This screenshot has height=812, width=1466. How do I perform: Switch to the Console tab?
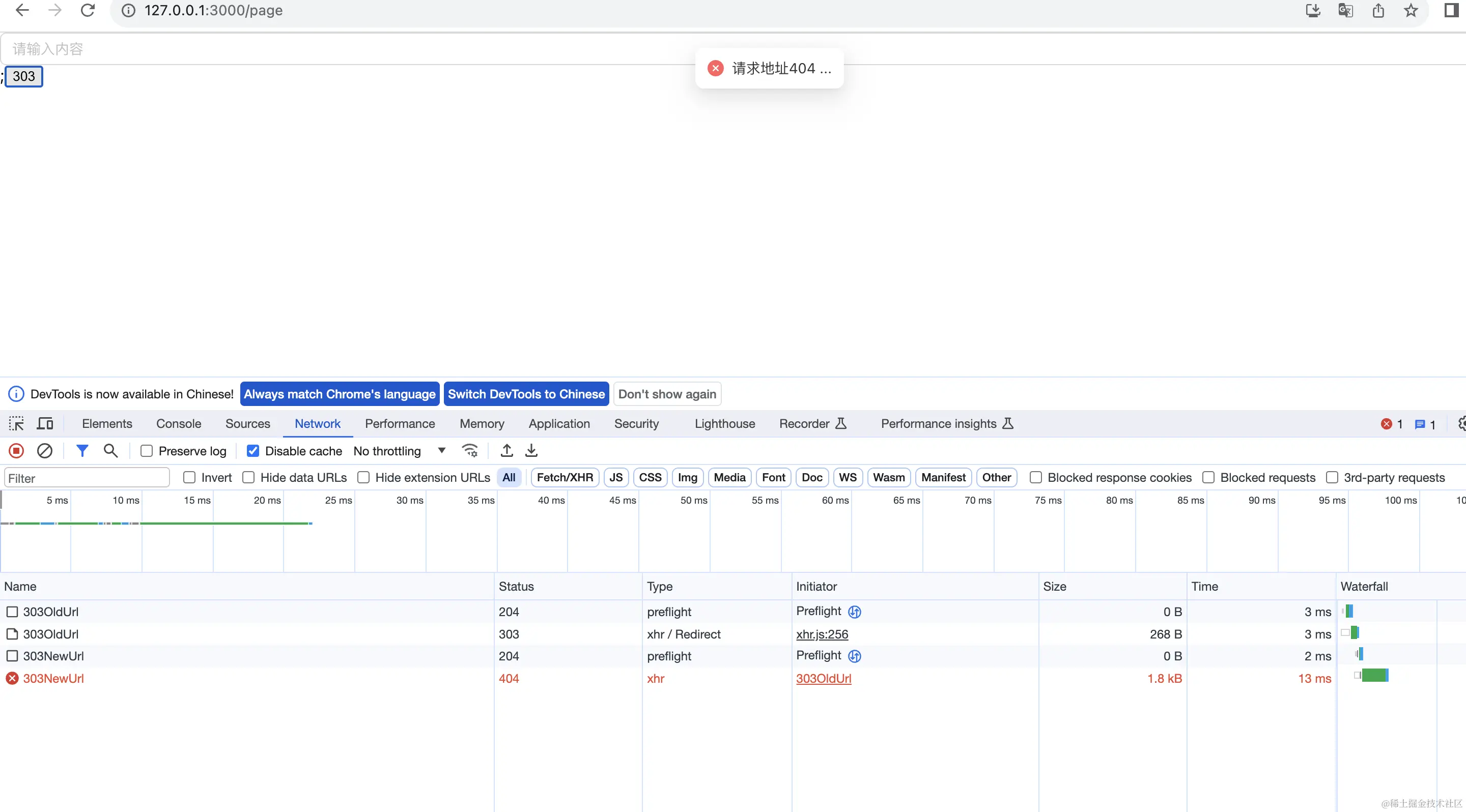pos(179,424)
